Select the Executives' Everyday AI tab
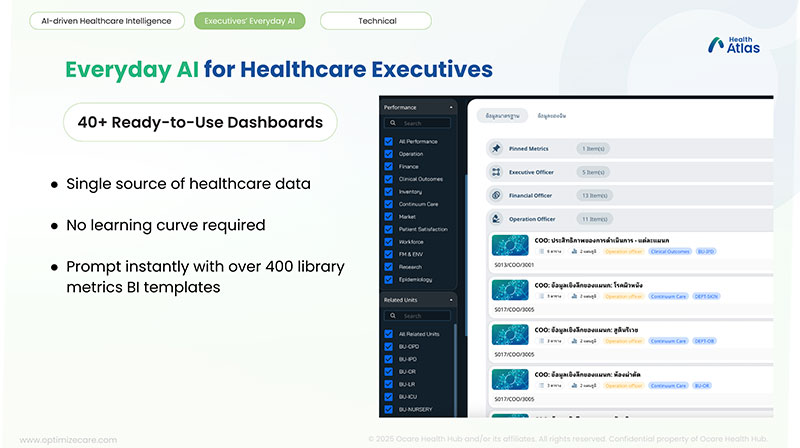Screen dimensions: 800x448 point(249,21)
